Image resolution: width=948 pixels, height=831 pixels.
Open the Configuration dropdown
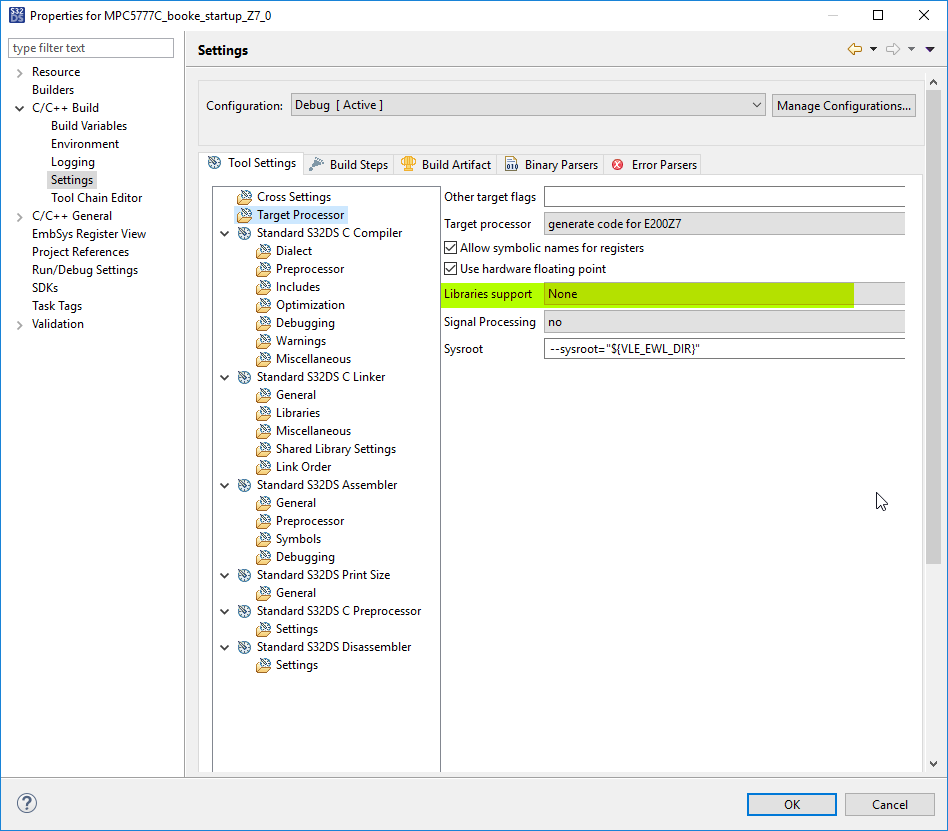[528, 105]
